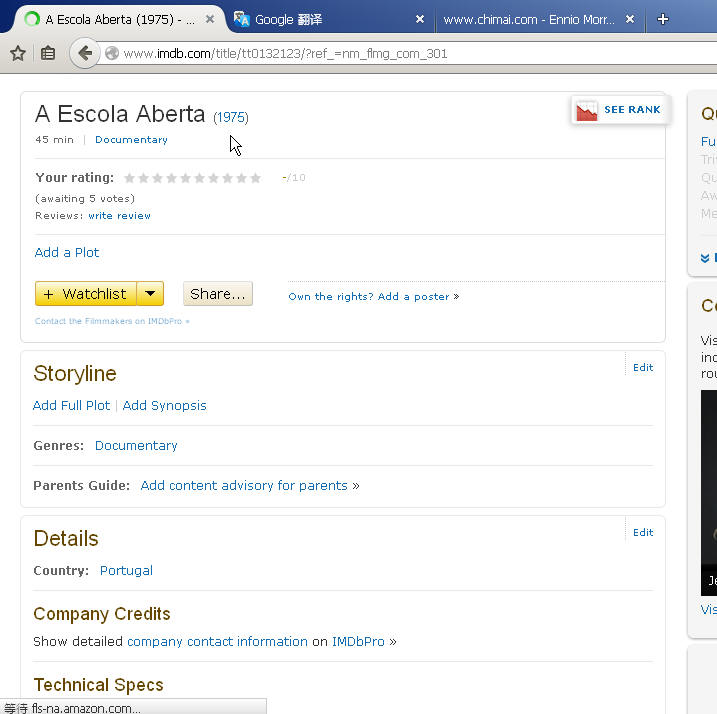Viewport: 717px width, 714px height.
Task: Close the www.chimai.com tab
Action: coord(630,19)
